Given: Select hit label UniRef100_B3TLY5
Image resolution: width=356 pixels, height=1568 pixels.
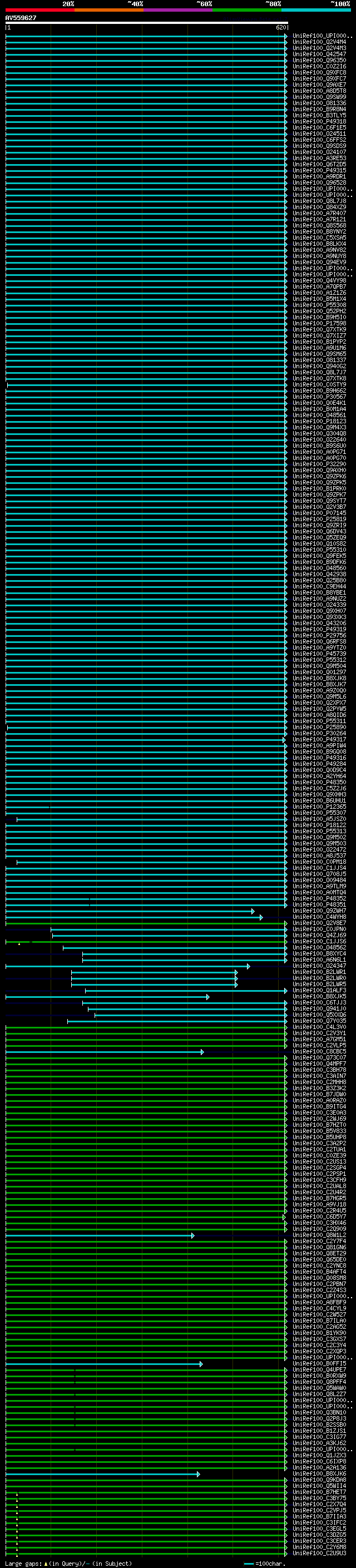Looking at the screenshot, I should click(319, 115).
